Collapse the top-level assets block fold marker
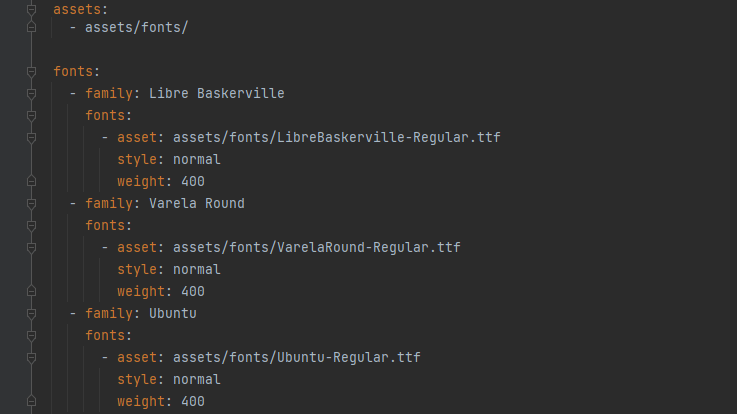Screen dimensions: 737x414 [31, 8]
